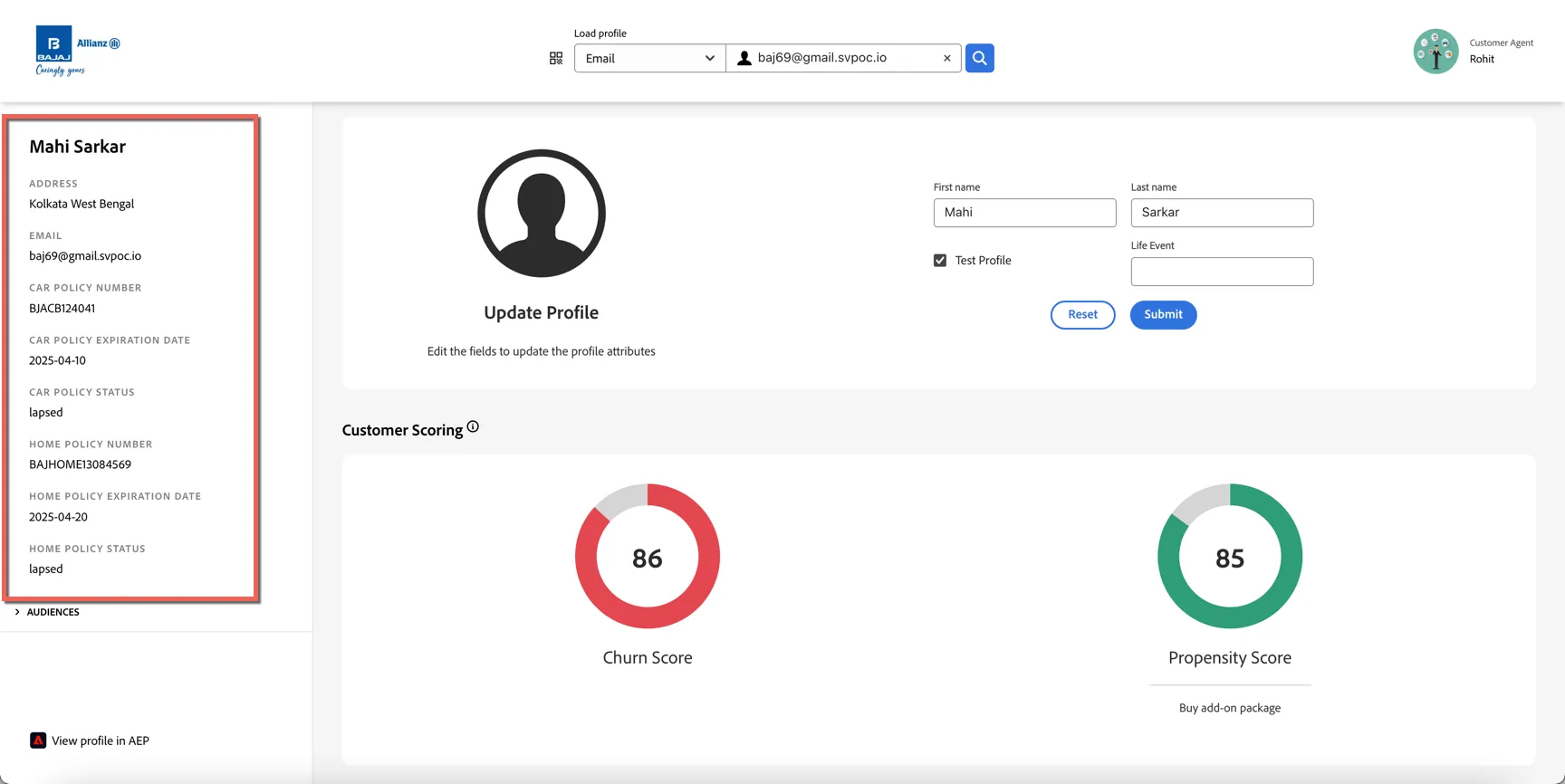Click car policy expiration date 2025-04-10
This screenshot has height=784, width=1565.
[x=57, y=360]
